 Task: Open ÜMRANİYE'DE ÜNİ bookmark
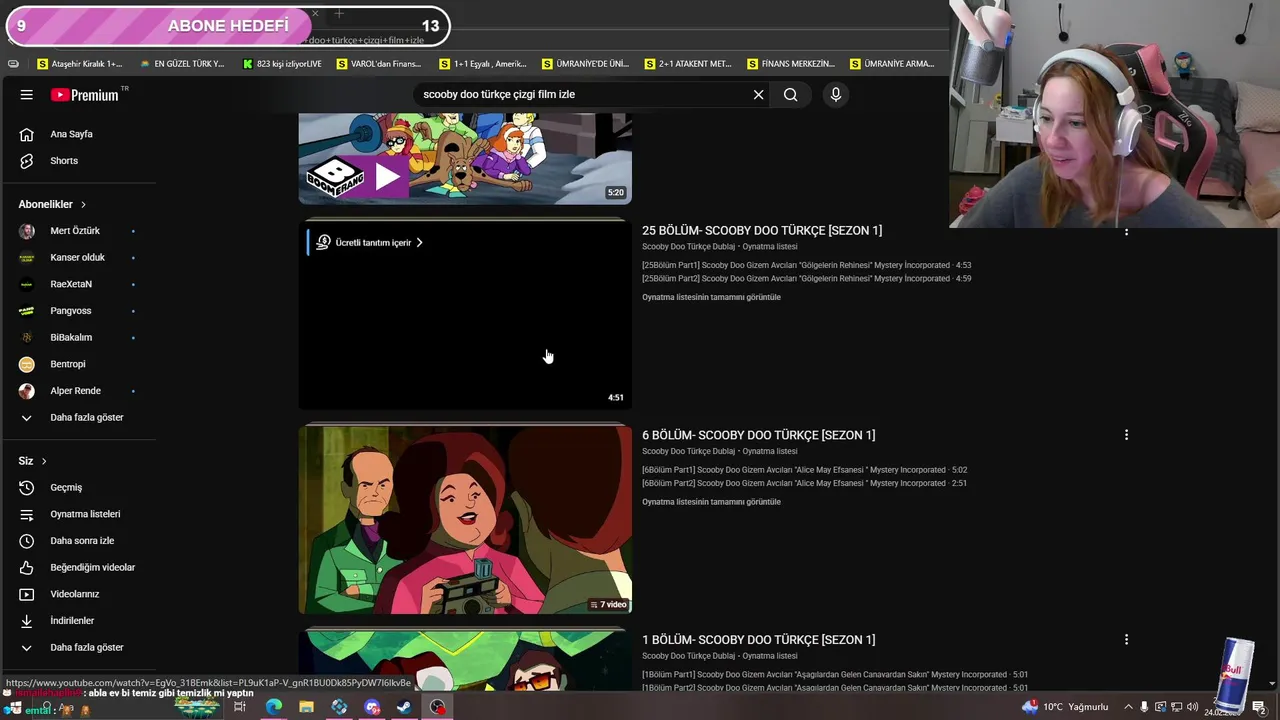click(586, 64)
